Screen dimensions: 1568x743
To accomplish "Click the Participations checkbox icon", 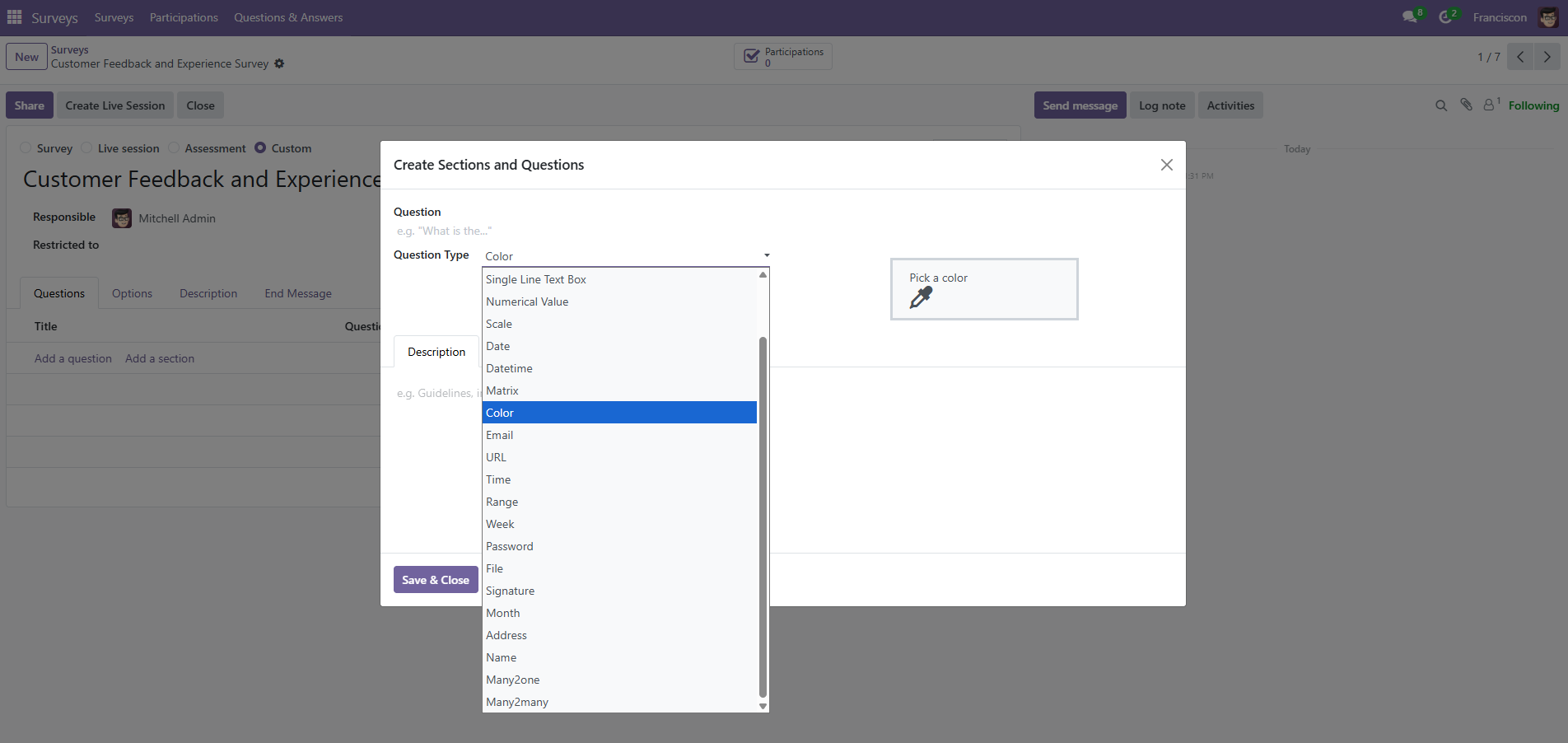I will (752, 56).
